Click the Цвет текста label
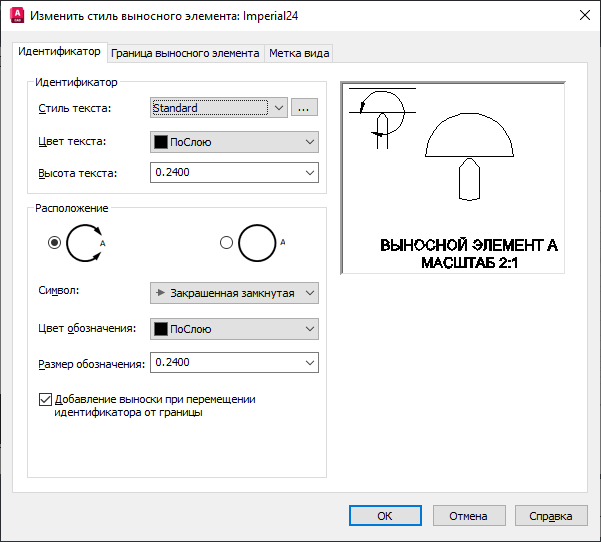 click(72, 141)
